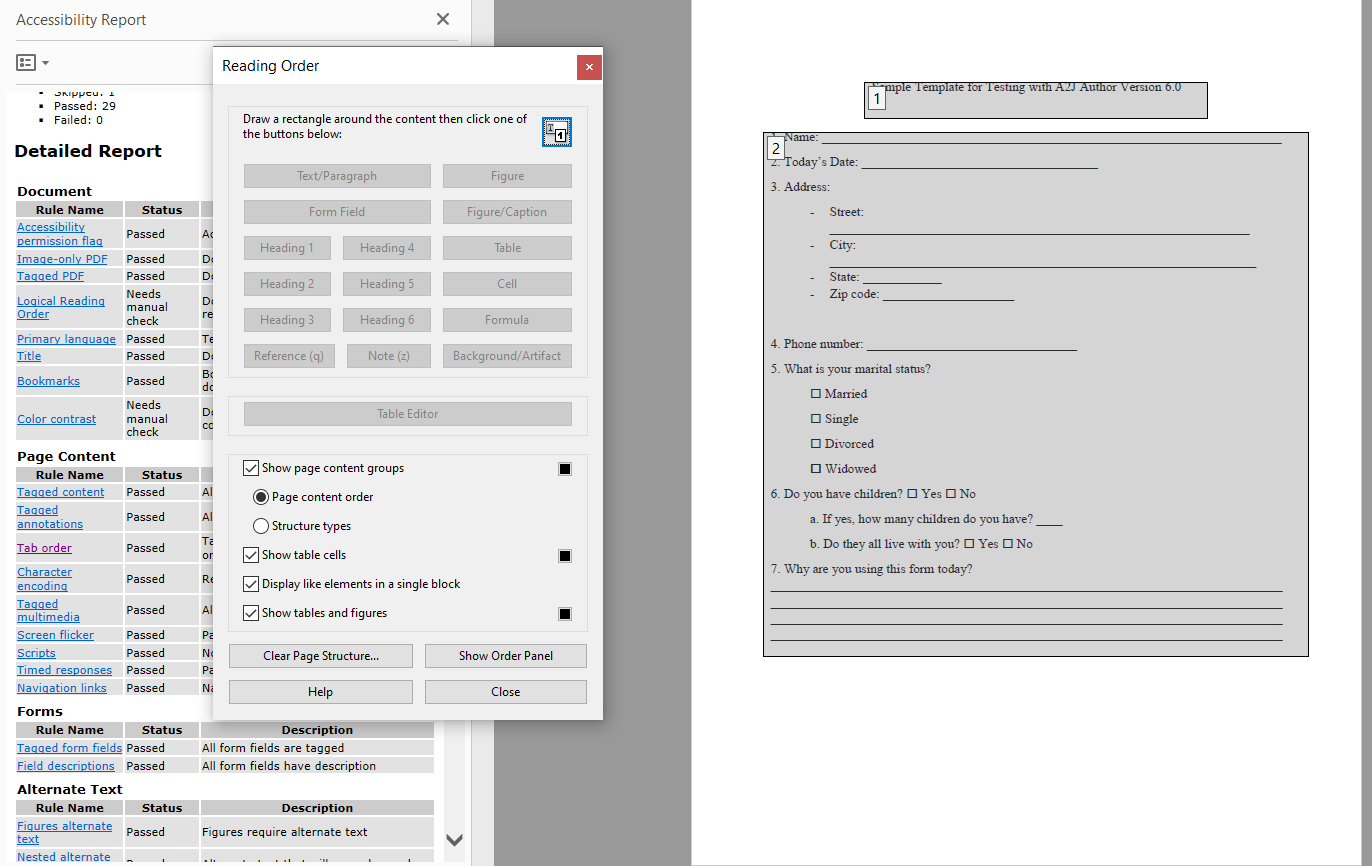Open the Character encoding rule link
Image resolution: width=1372 pixels, height=867 pixels.
coord(44,579)
